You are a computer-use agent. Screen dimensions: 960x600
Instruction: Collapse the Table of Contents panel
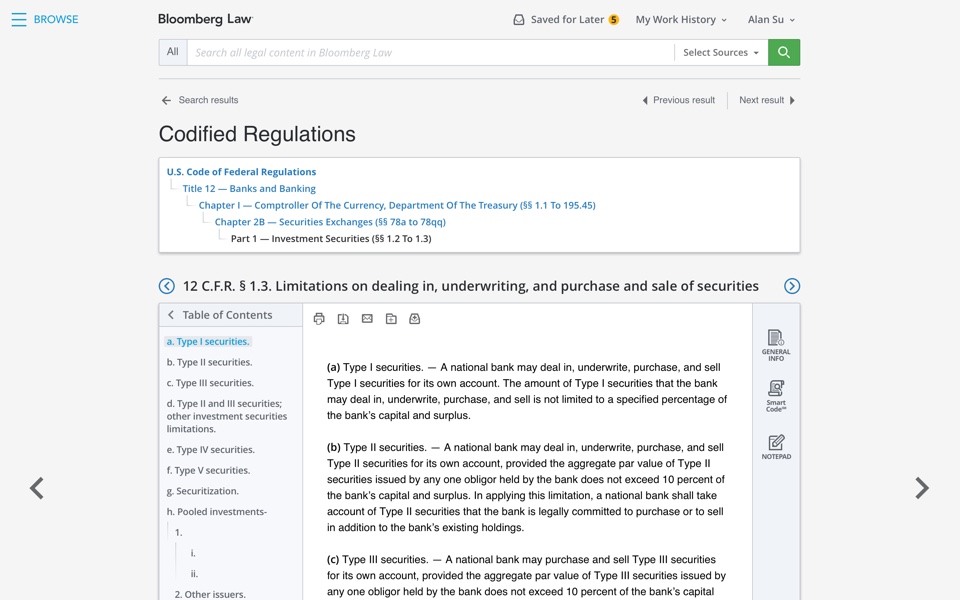[x=171, y=315]
